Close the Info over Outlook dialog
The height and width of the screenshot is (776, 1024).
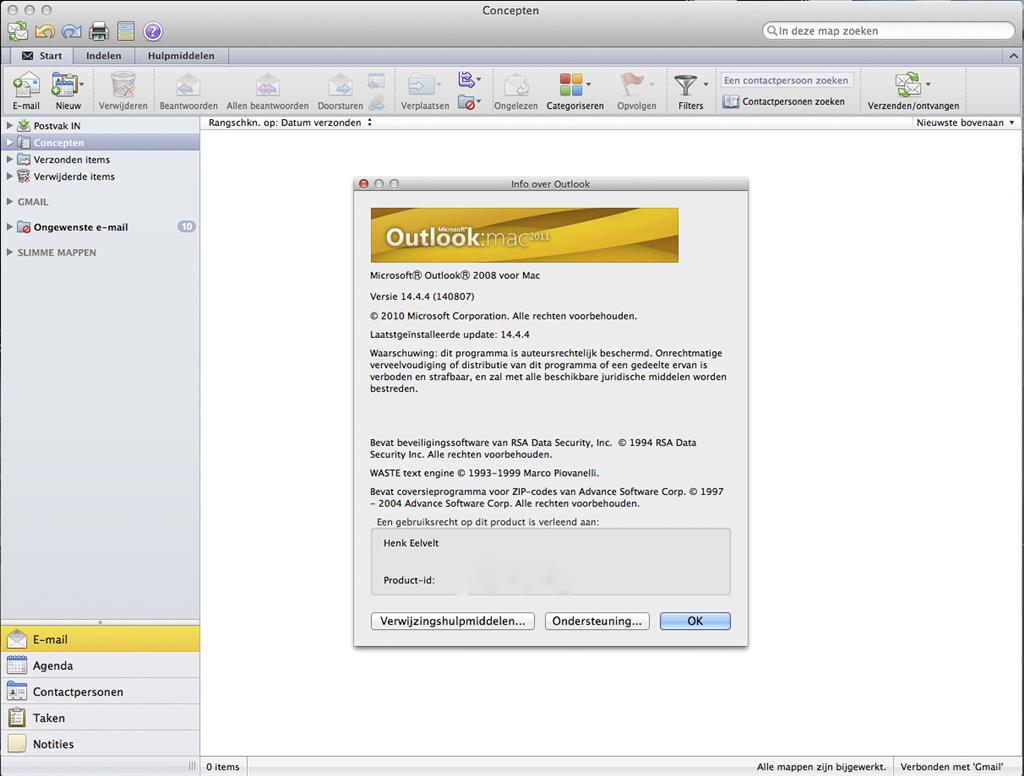click(364, 184)
